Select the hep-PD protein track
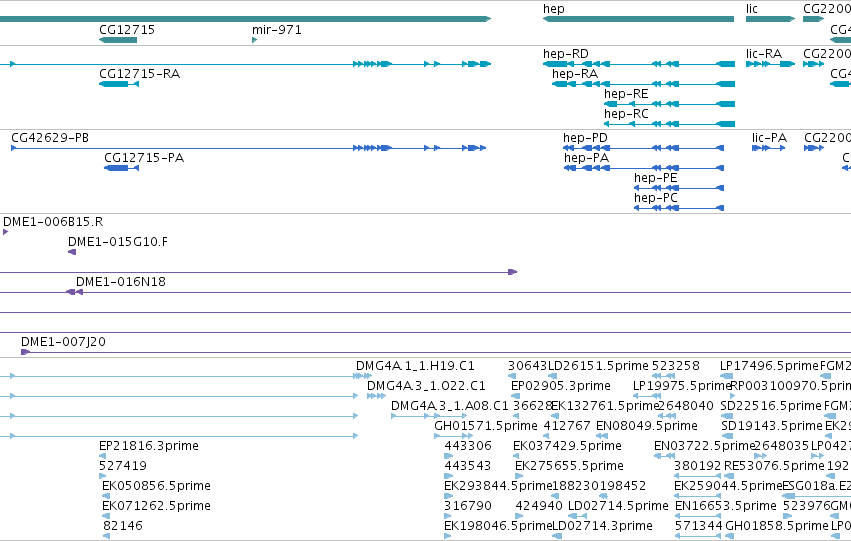 (x=643, y=148)
